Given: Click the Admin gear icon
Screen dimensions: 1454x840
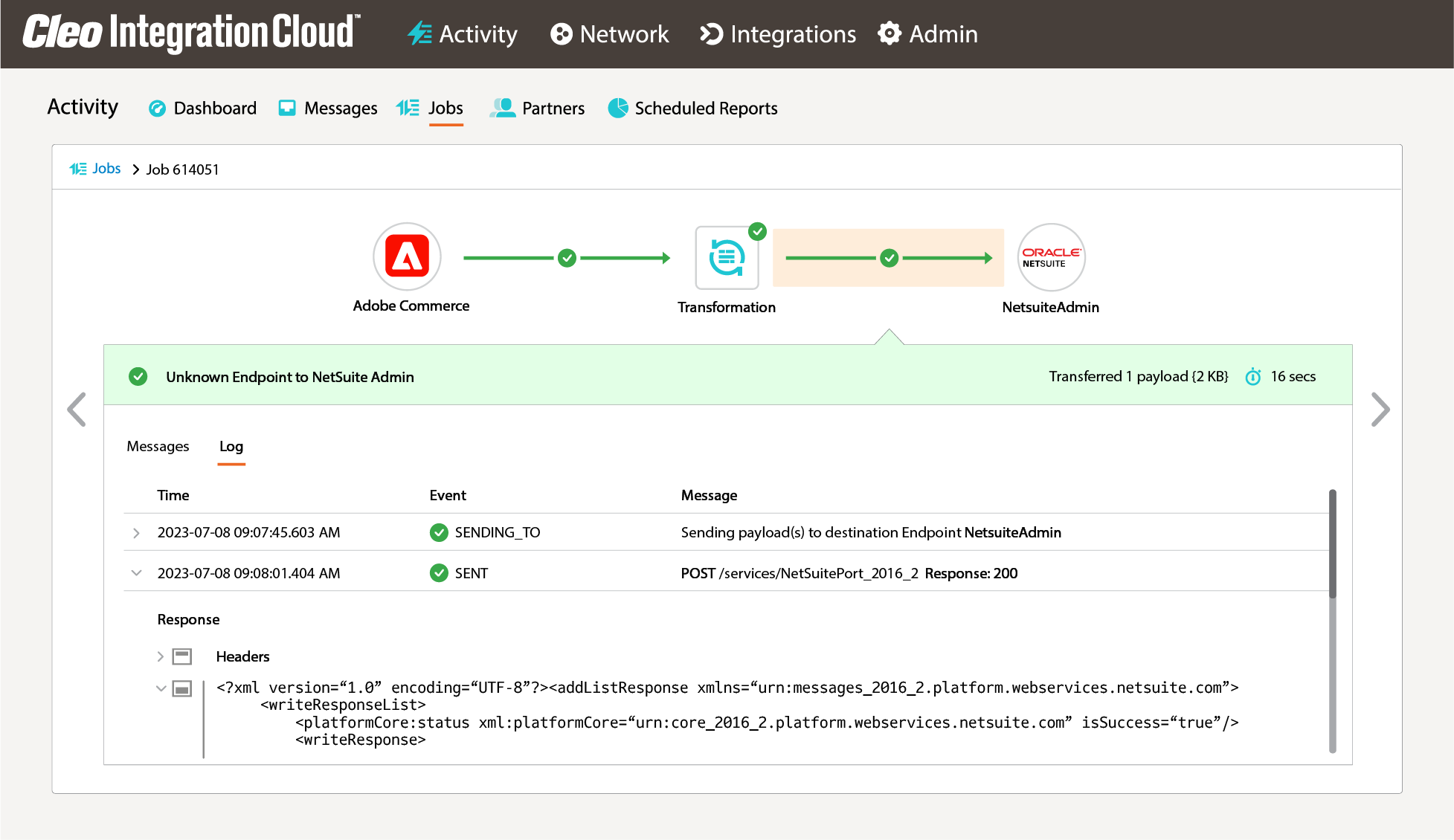Looking at the screenshot, I should coord(890,34).
